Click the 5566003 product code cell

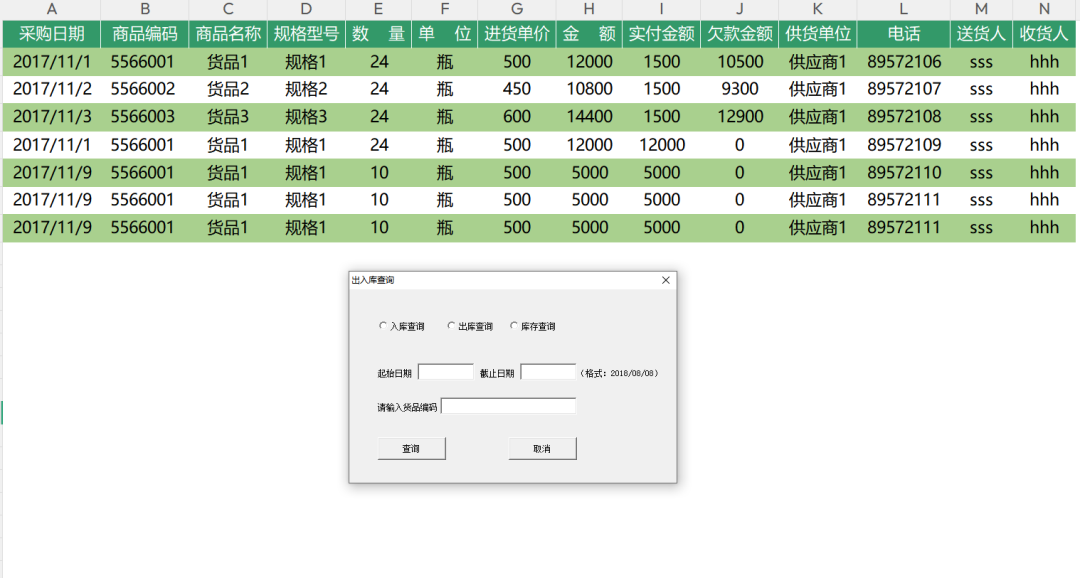point(143,117)
